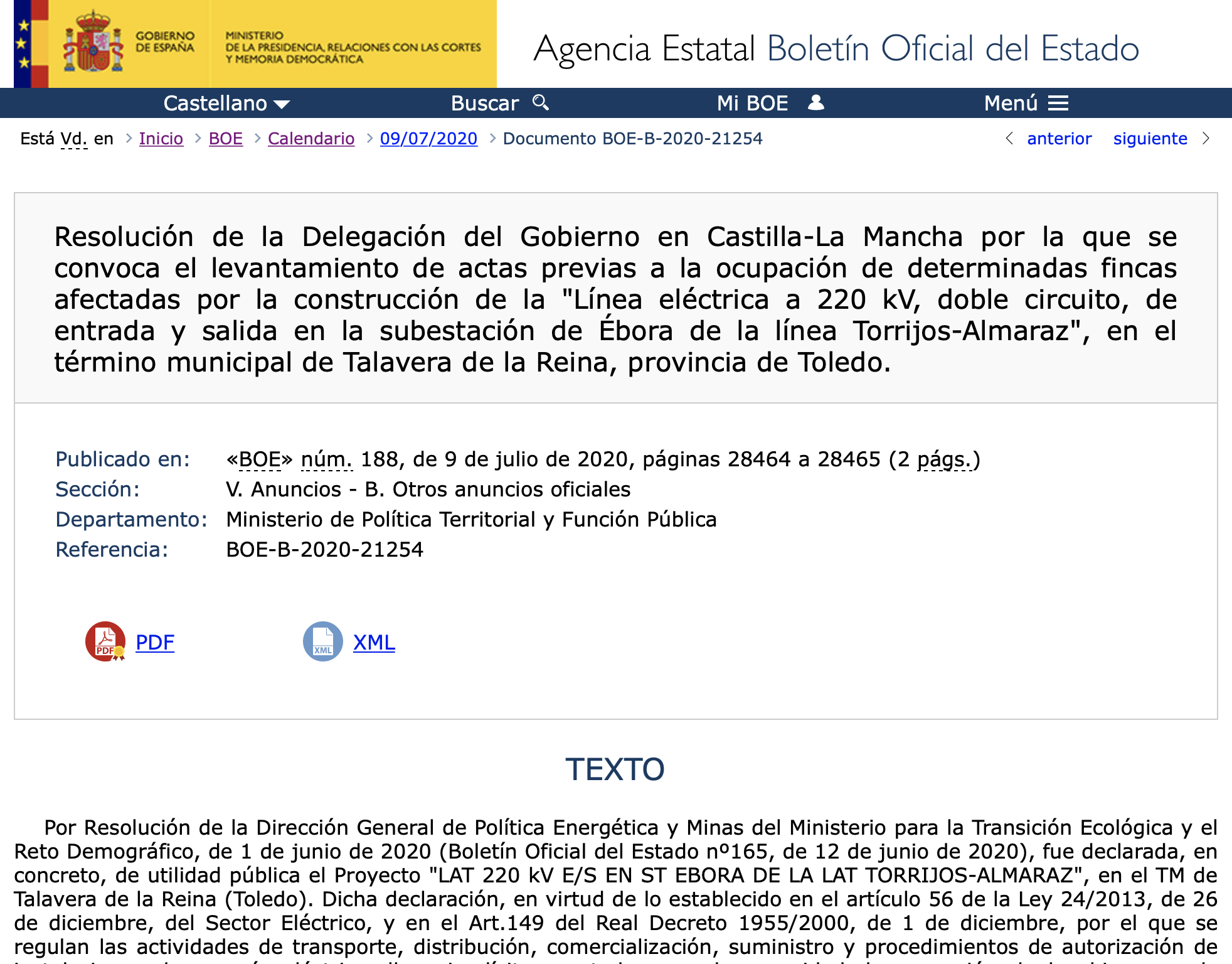
Task: Click Ministerio de Política Territorial y Función Pública
Action: [x=471, y=520]
